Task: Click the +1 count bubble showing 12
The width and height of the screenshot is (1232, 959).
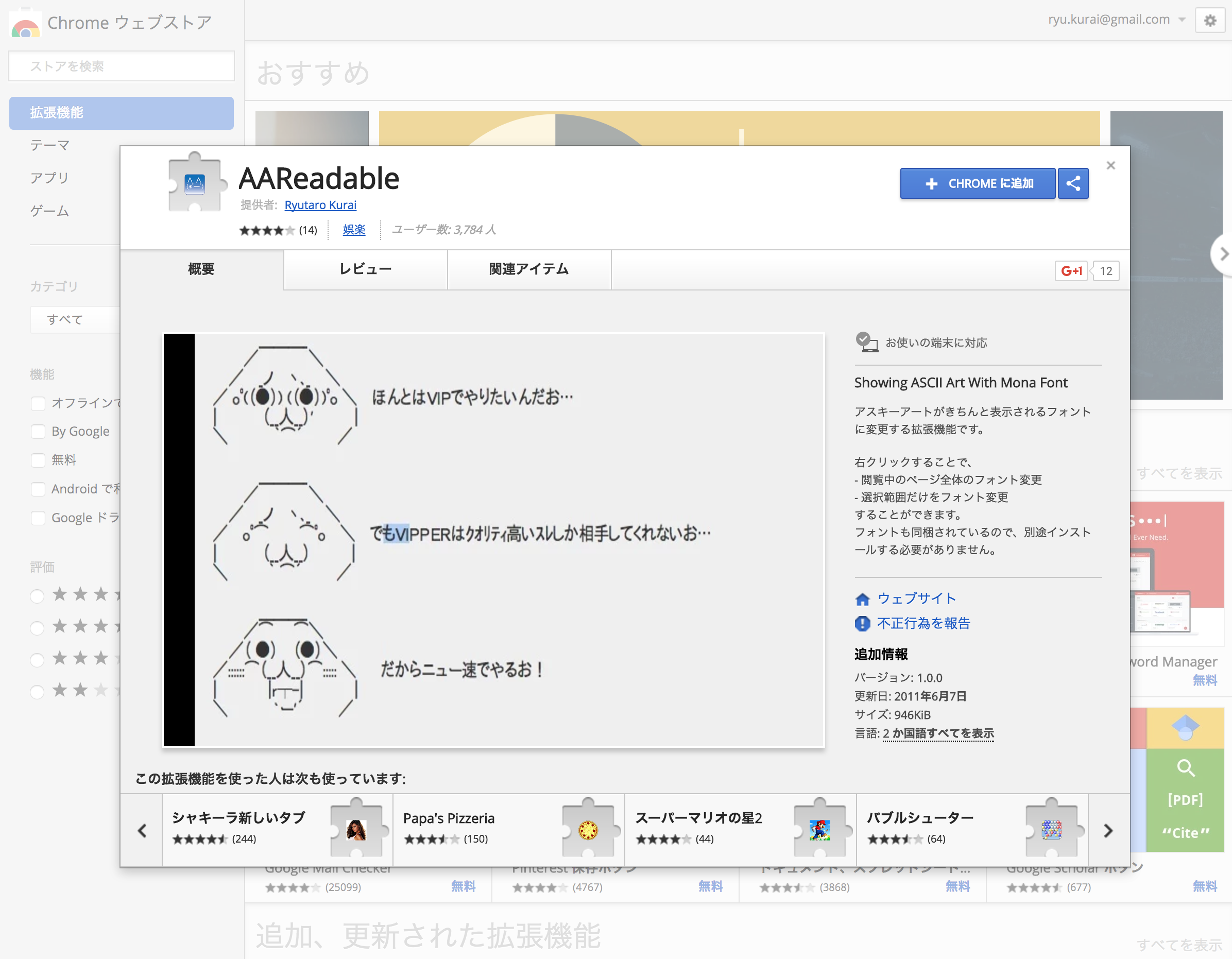Action: click(x=1105, y=271)
